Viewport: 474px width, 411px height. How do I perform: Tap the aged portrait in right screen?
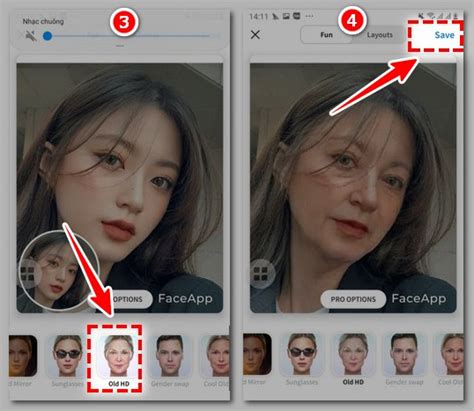pos(353,188)
